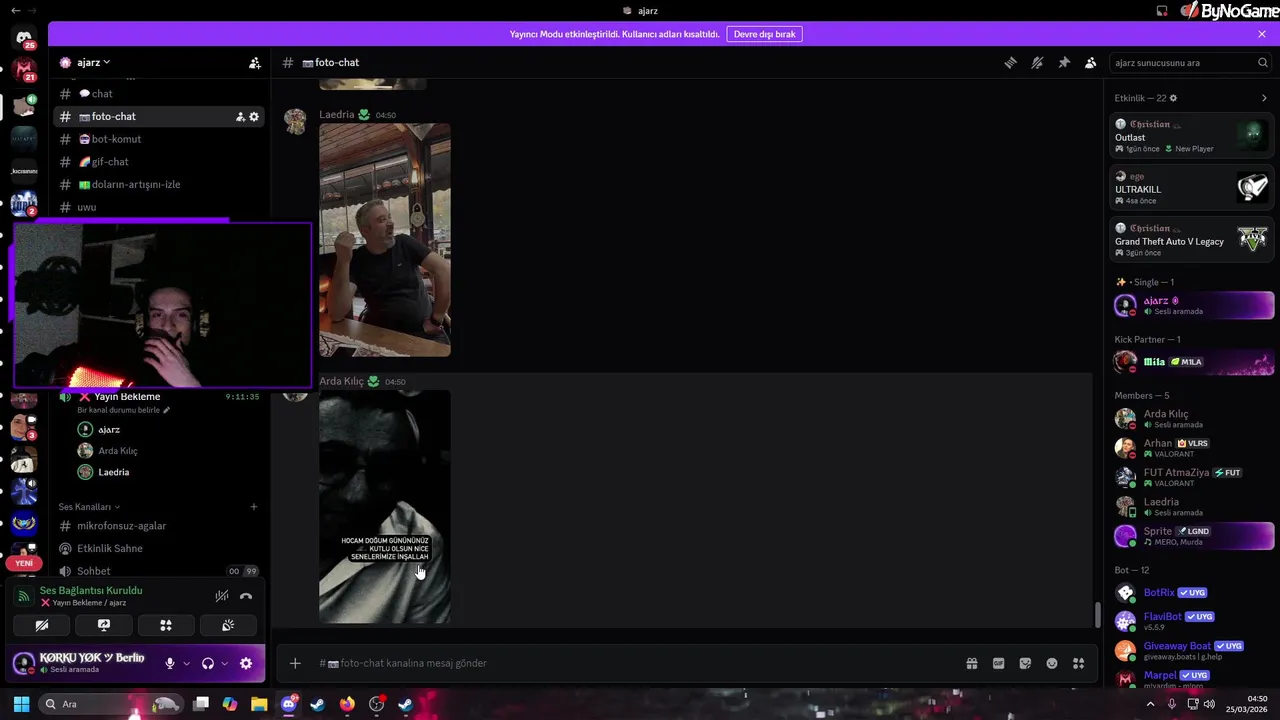Open the soundboard button

(228, 625)
